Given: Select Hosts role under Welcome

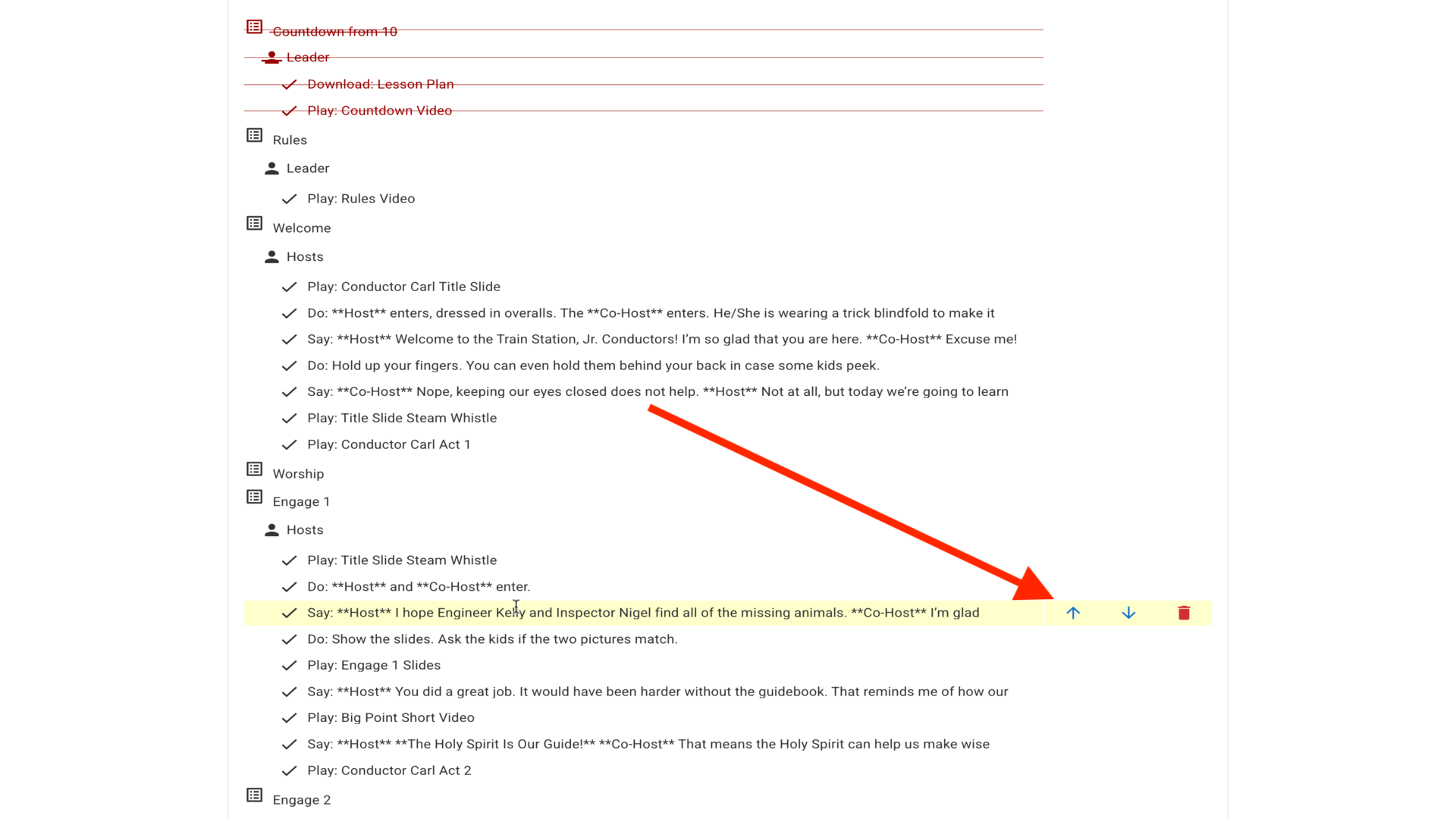Looking at the screenshot, I should (305, 257).
